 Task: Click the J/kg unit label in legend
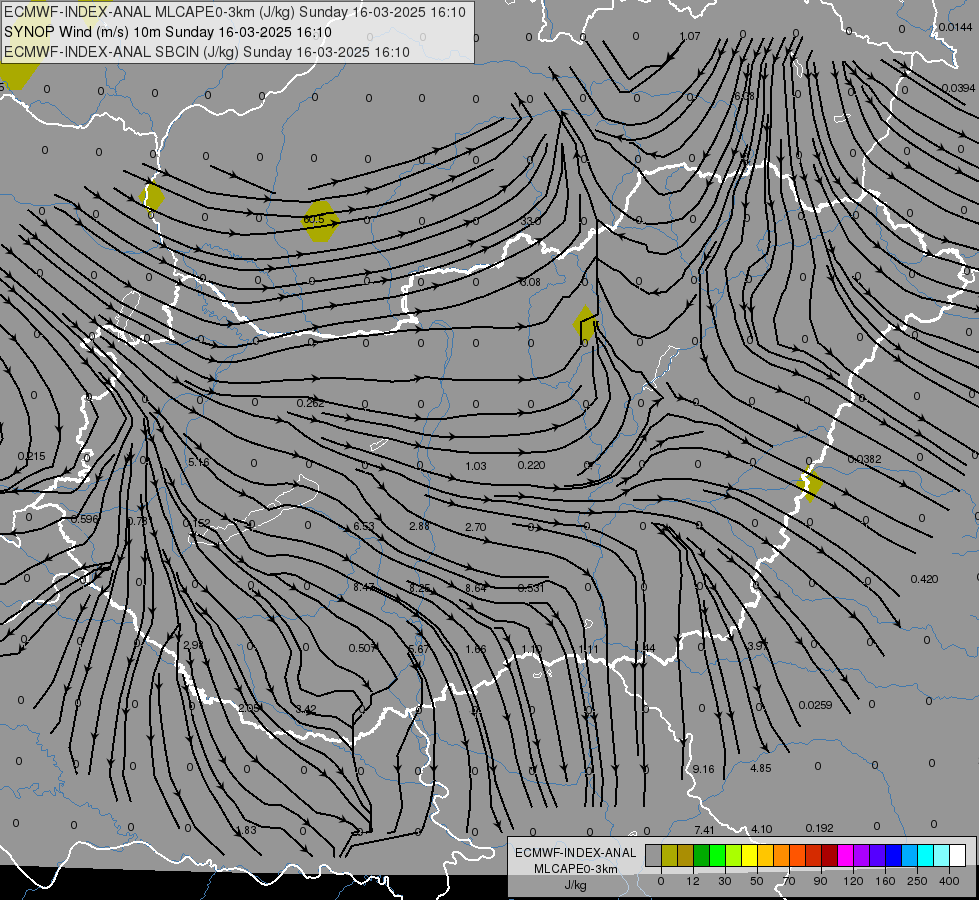click(x=575, y=885)
